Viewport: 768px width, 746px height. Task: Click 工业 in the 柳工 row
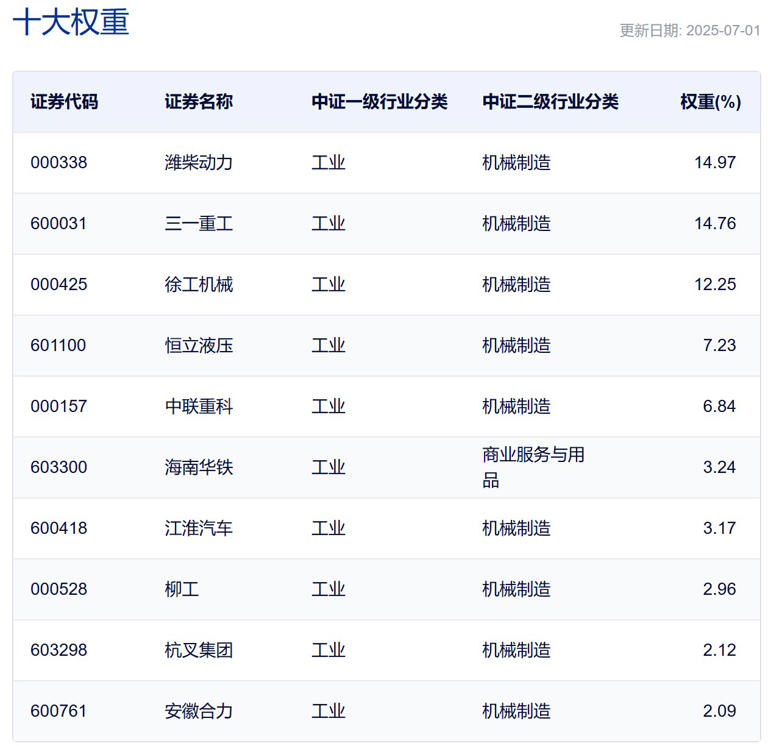pyautogui.click(x=329, y=589)
